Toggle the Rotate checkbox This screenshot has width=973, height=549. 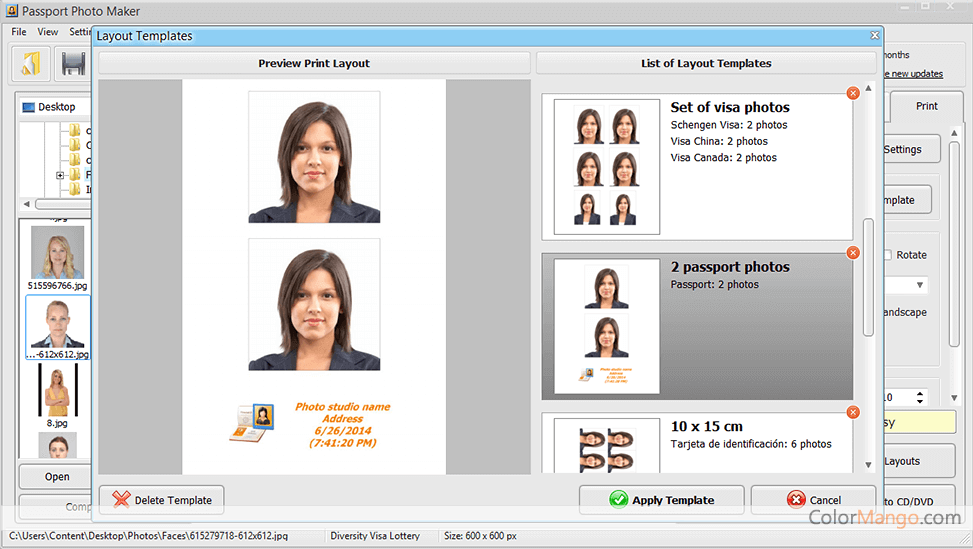click(x=887, y=255)
